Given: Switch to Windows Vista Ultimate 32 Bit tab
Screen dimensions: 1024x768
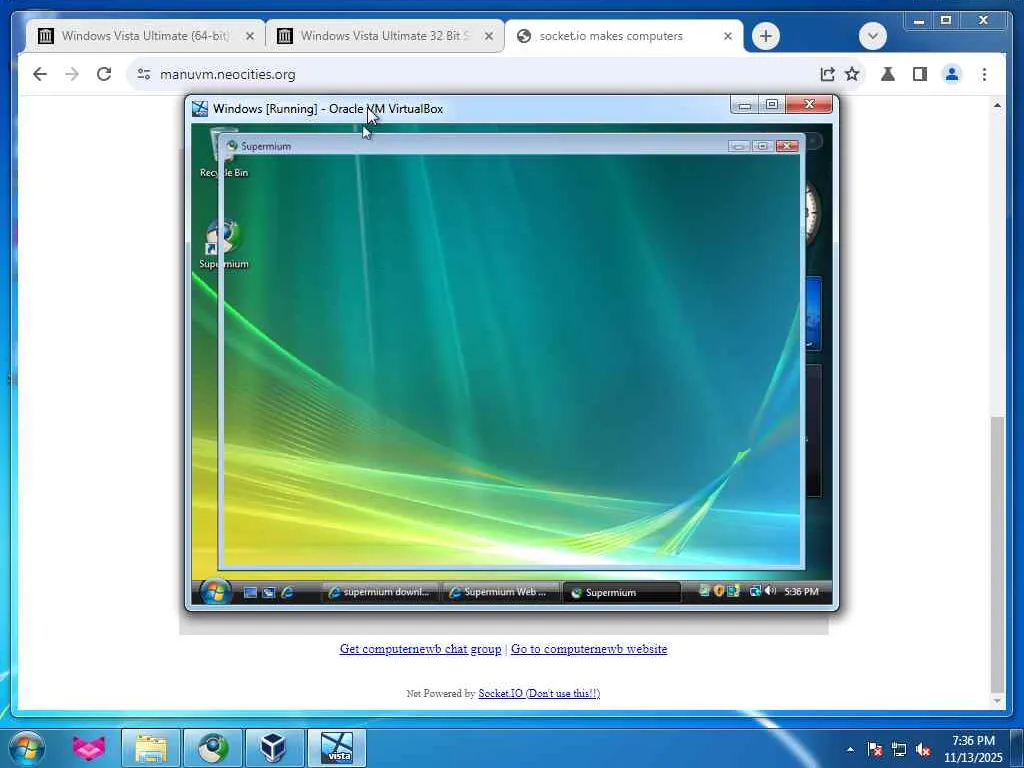Looking at the screenshot, I should coord(385,36).
